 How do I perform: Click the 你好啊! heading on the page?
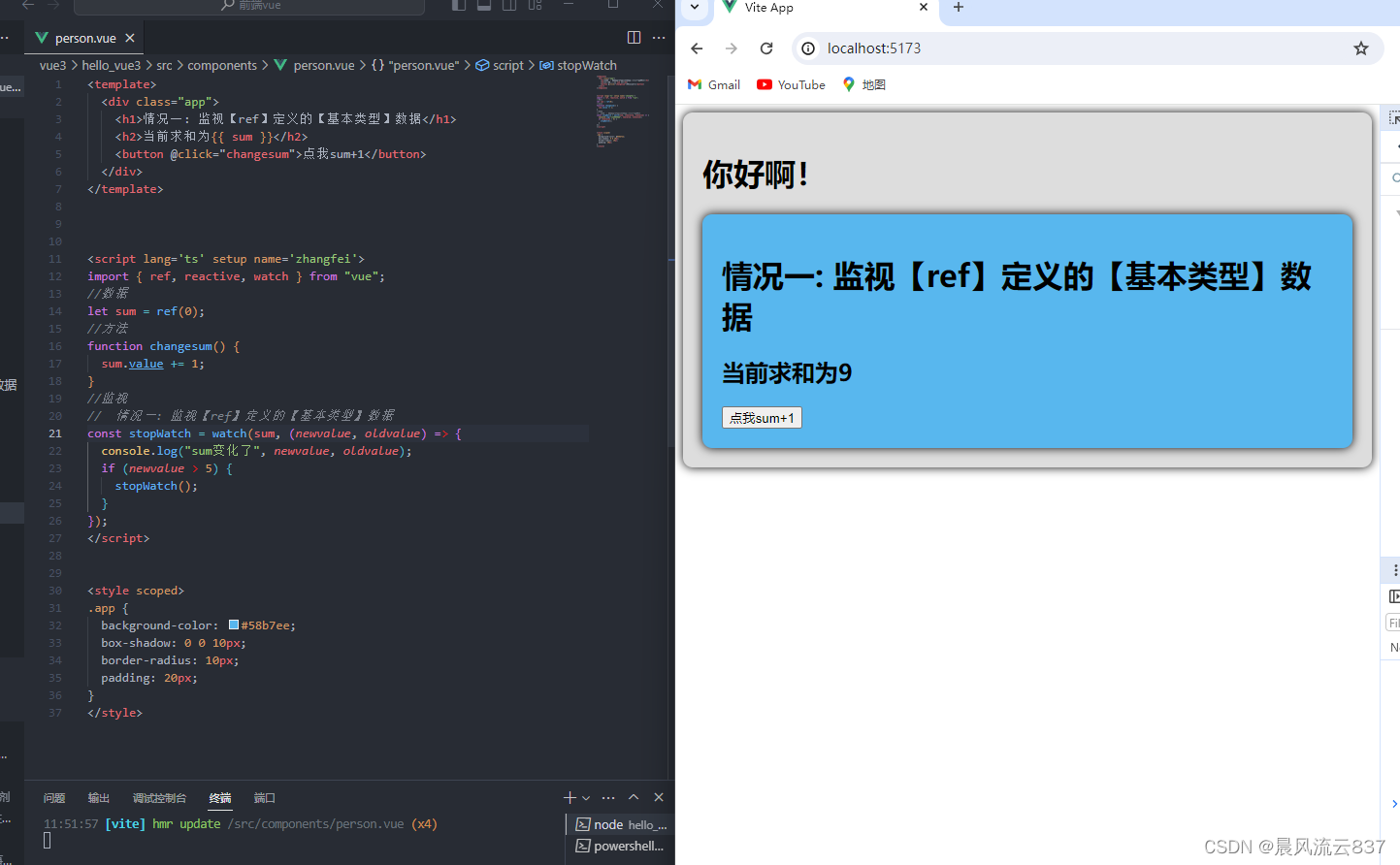click(x=756, y=175)
